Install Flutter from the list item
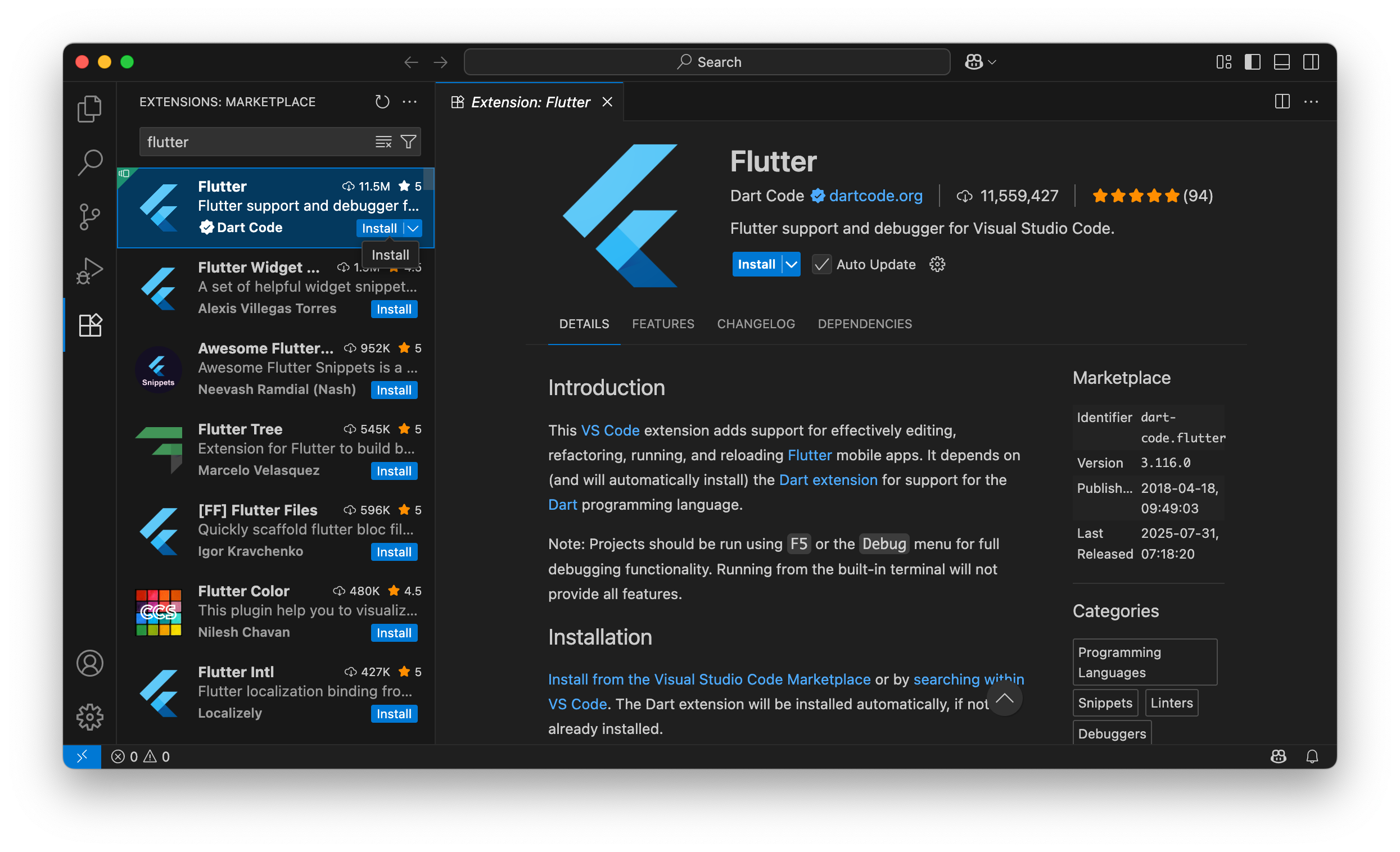This screenshot has width=1400, height=852. [x=380, y=228]
